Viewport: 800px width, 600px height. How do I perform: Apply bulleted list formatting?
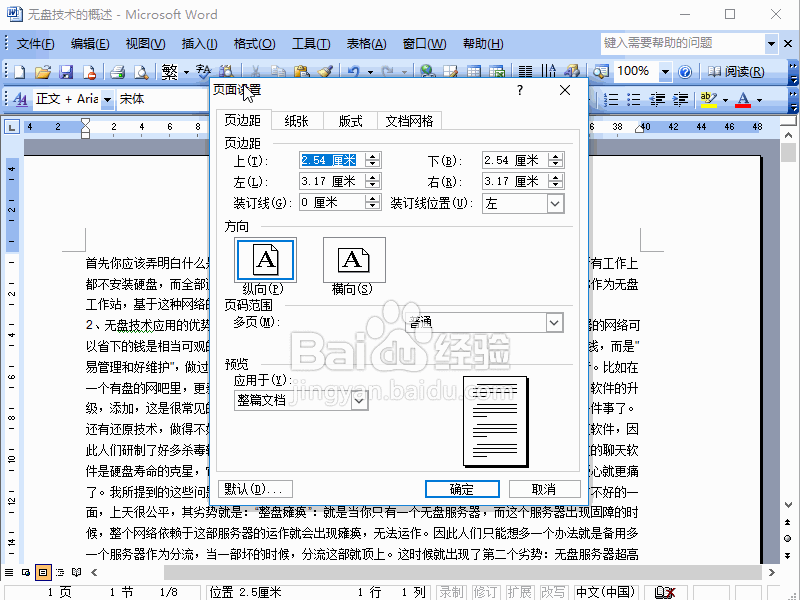point(633,99)
